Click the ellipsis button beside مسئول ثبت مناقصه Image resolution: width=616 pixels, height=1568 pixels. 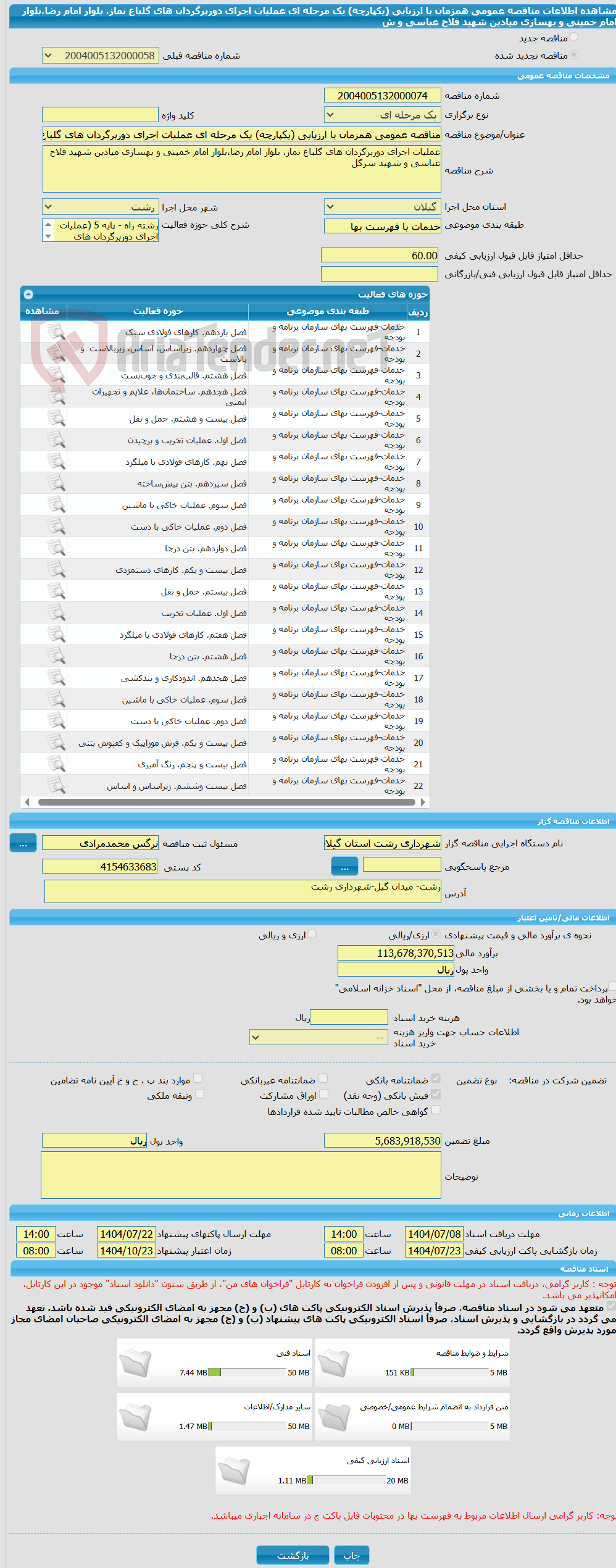click(x=23, y=843)
